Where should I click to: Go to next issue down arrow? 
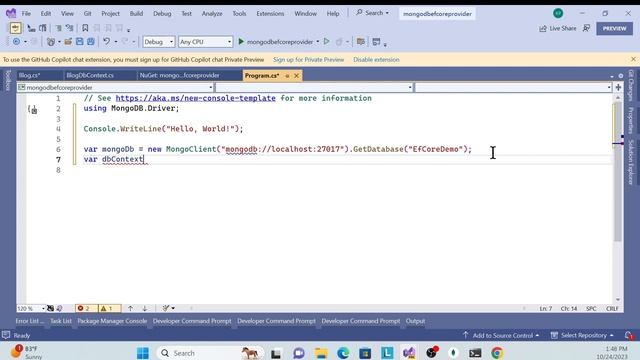144,308
